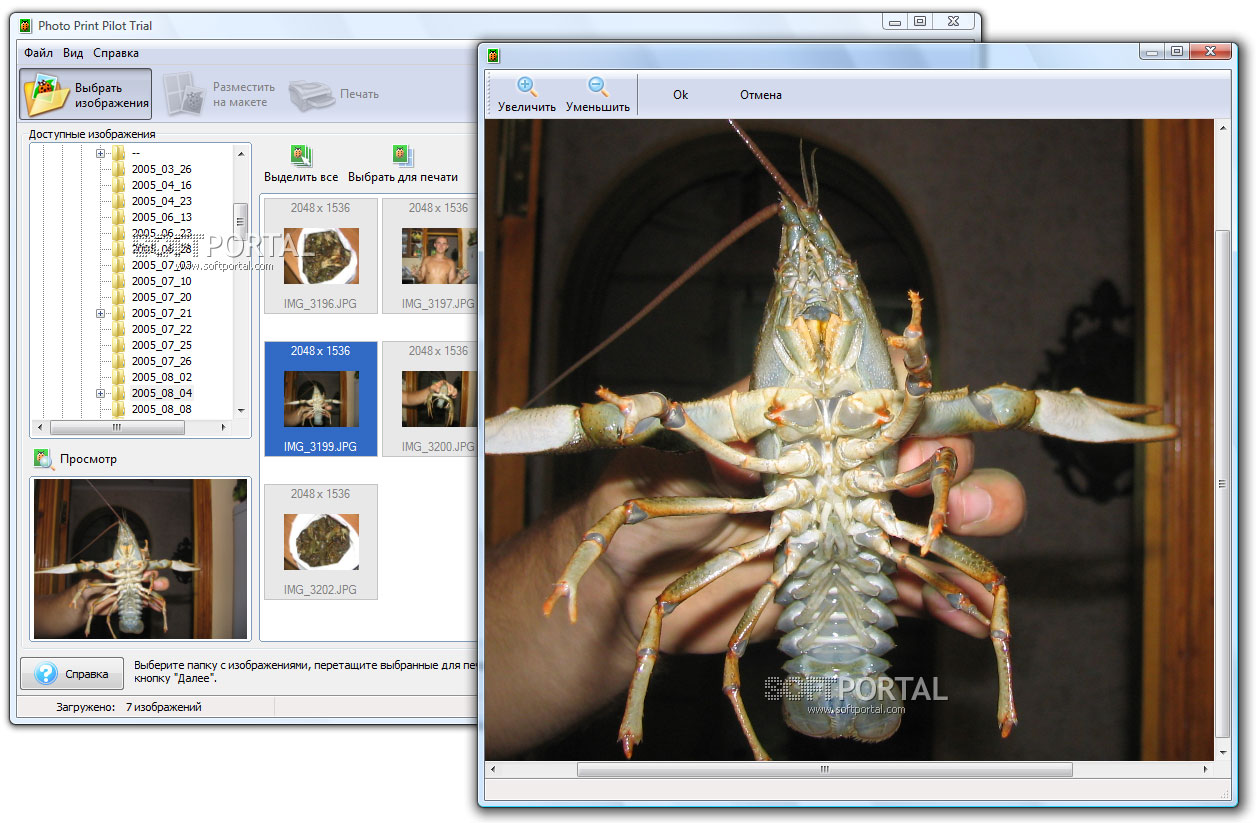The height and width of the screenshot is (823, 1258).
Task: Click the 'Доступные изображения' panel label
Action: pyautogui.click(x=92, y=134)
